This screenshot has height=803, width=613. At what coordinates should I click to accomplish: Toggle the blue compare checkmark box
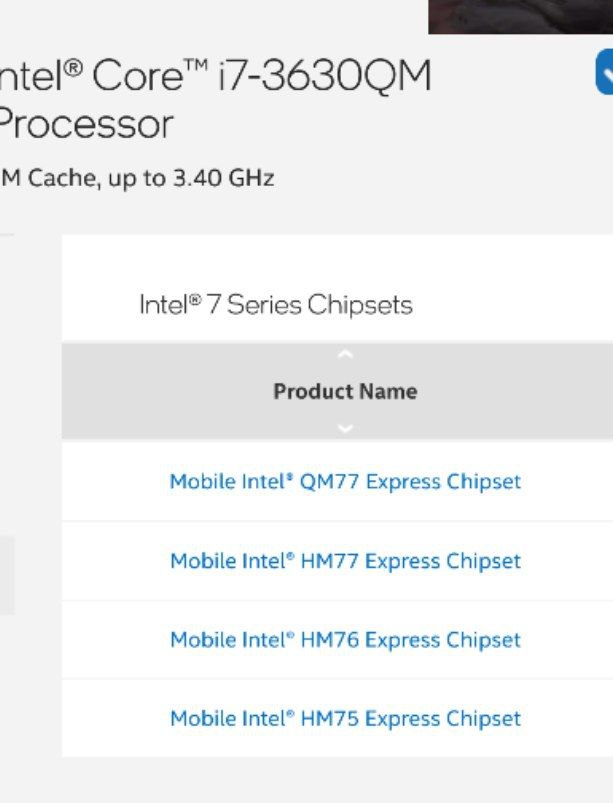coord(605,72)
